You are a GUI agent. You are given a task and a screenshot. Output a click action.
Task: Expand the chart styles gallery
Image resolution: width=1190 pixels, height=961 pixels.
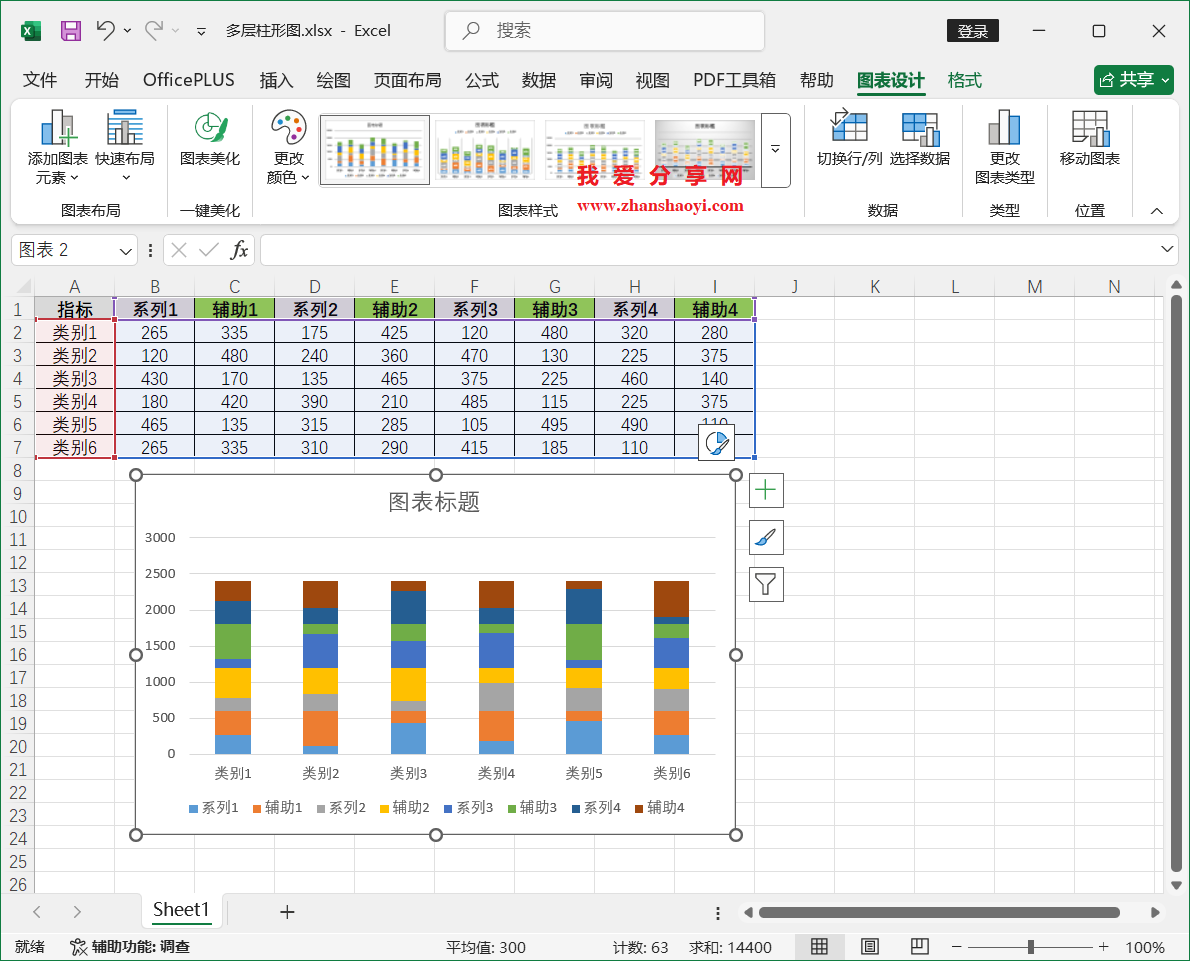point(776,150)
